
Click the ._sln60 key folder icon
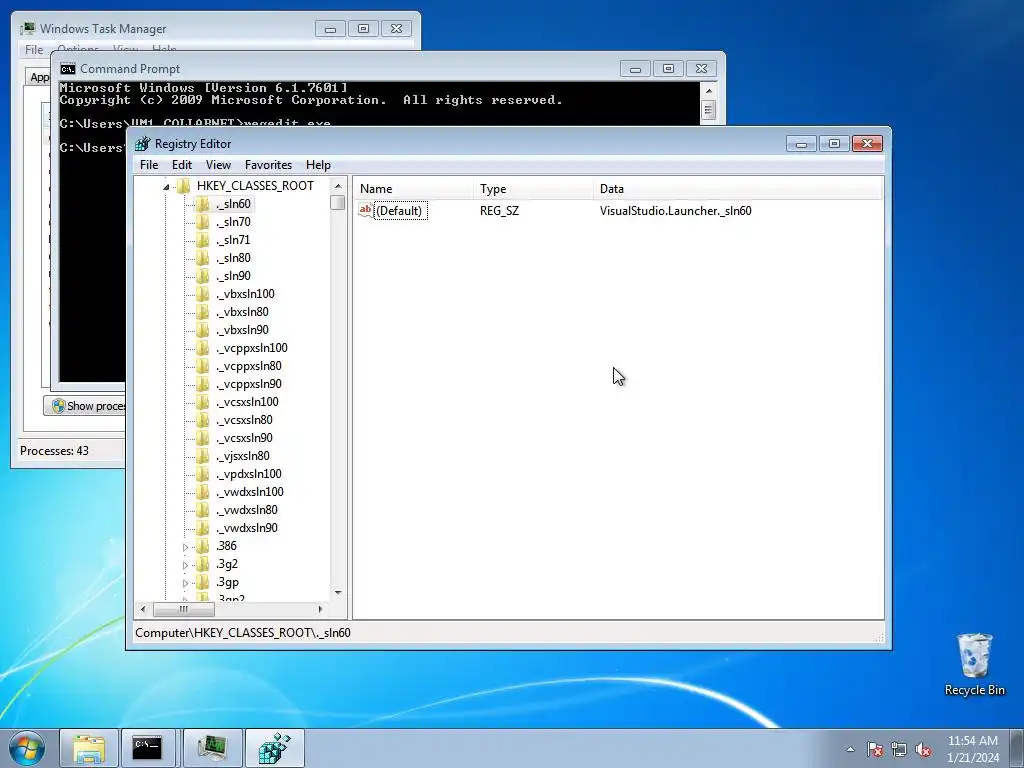tap(202, 204)
